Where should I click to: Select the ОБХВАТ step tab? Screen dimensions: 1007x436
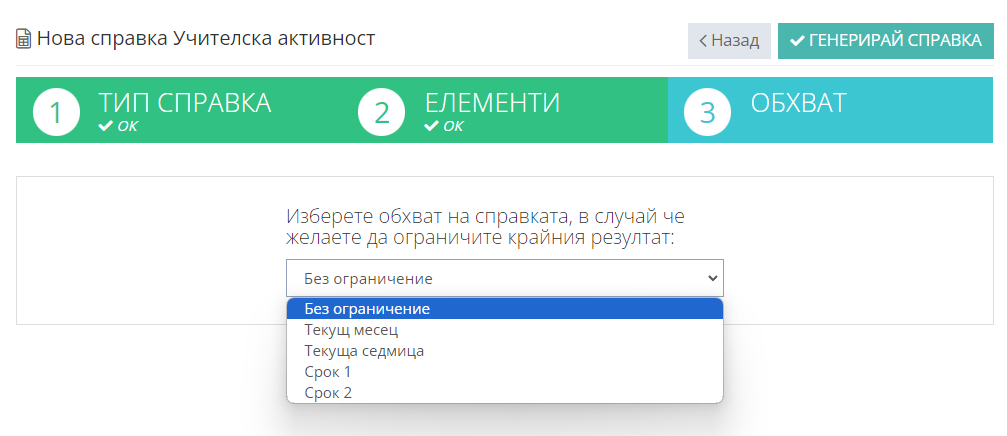(798, 103)
